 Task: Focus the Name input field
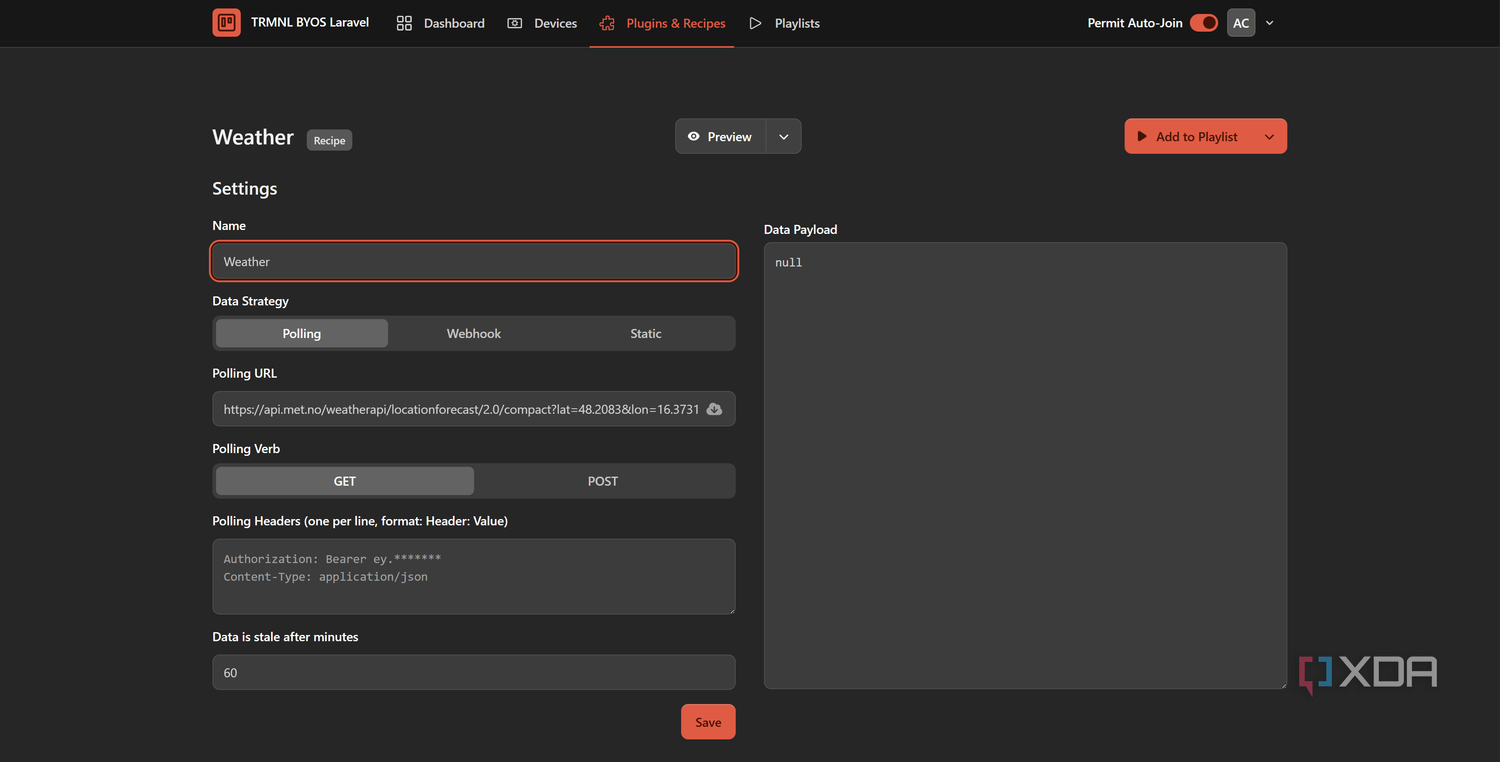pos(474,261)
